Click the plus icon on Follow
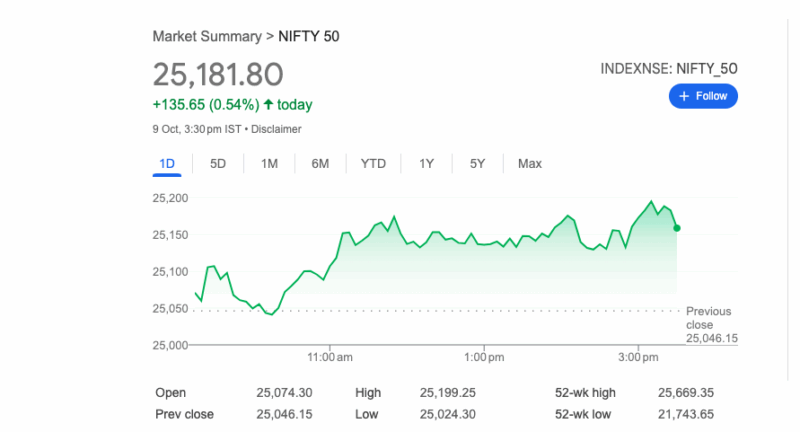Screen dimensions: 800x432 [685, 96]
